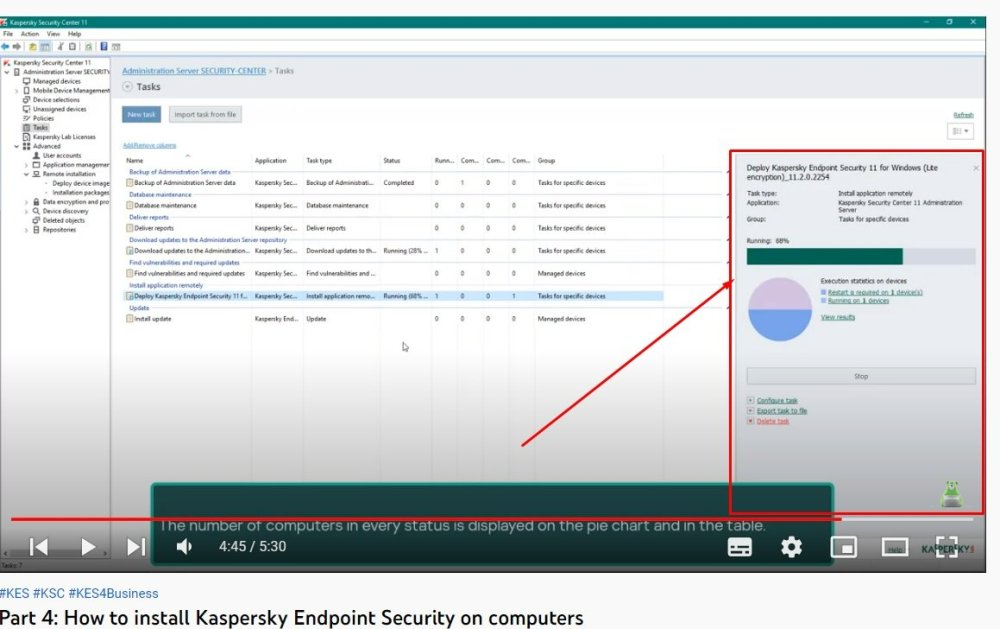Click the Up one level folder icon
The height and width of the screenshot is (629, 1000).
point(32,47)
